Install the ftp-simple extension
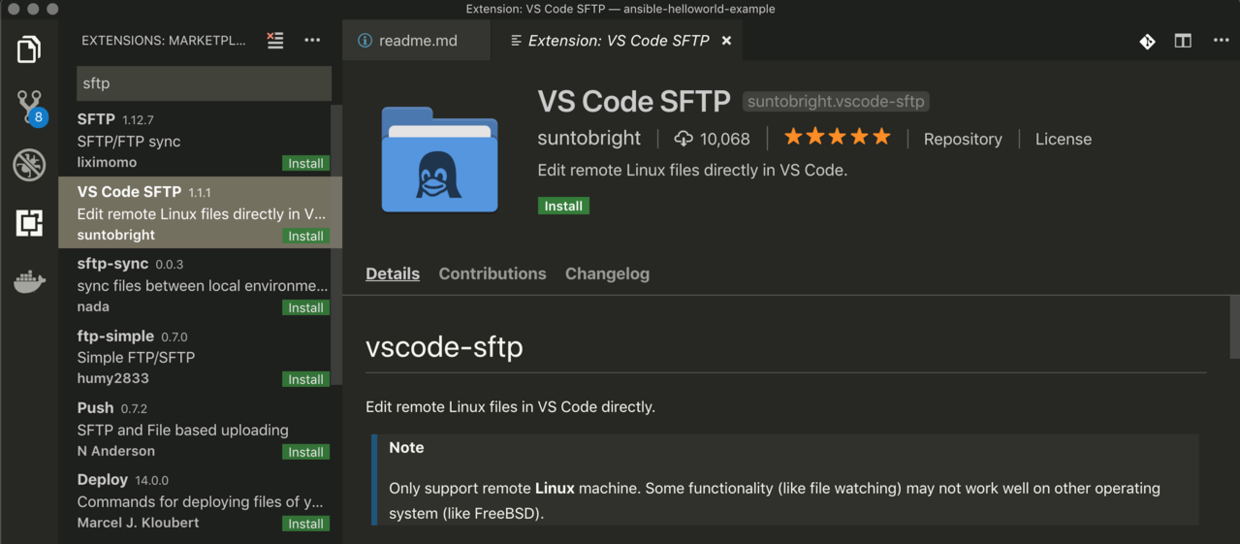This screenshot has height=544, width=1240. pyautogui.click(x=305, y=380)
